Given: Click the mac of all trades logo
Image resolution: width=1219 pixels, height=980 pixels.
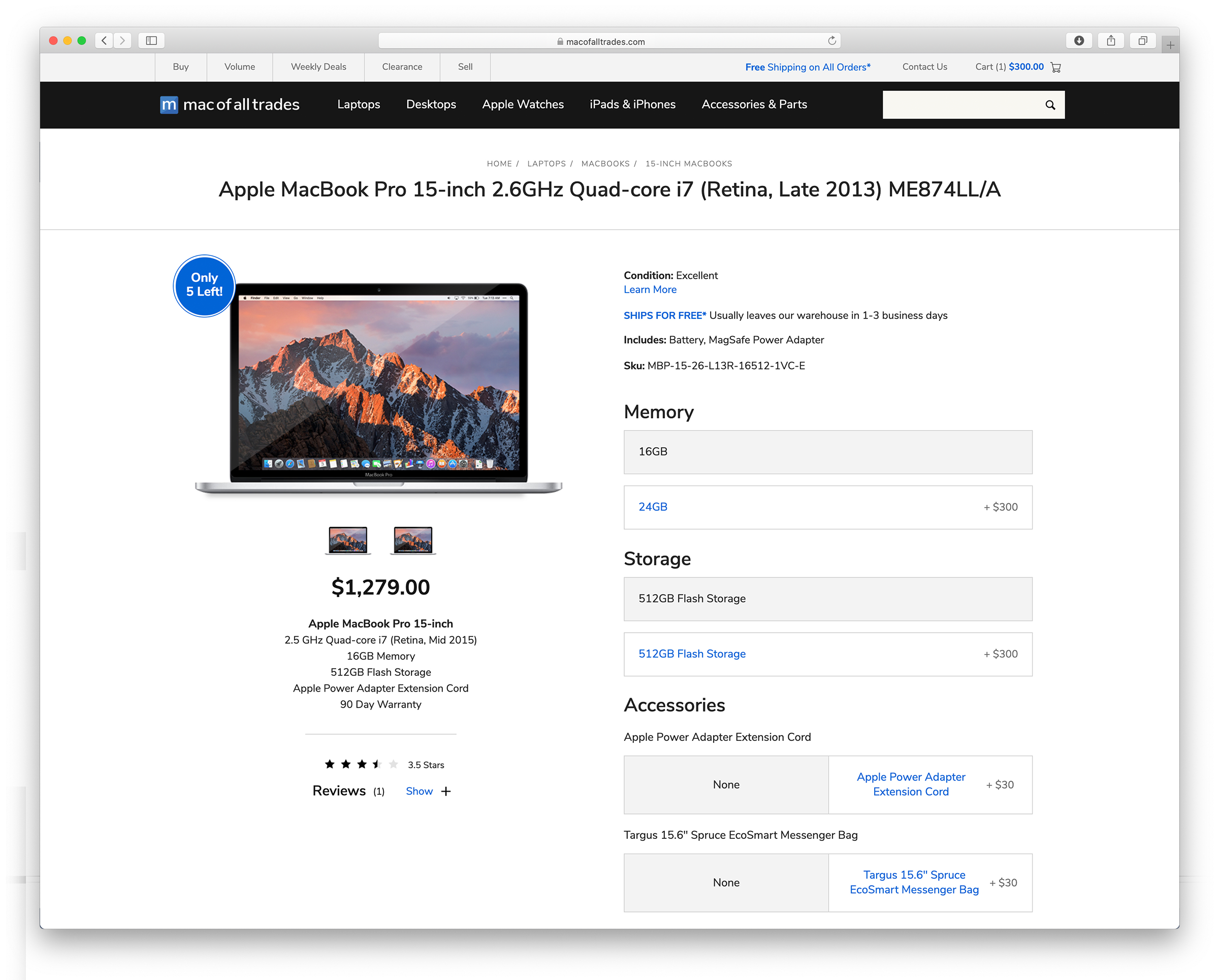Looking at the screenshot, I should point(230,105).
